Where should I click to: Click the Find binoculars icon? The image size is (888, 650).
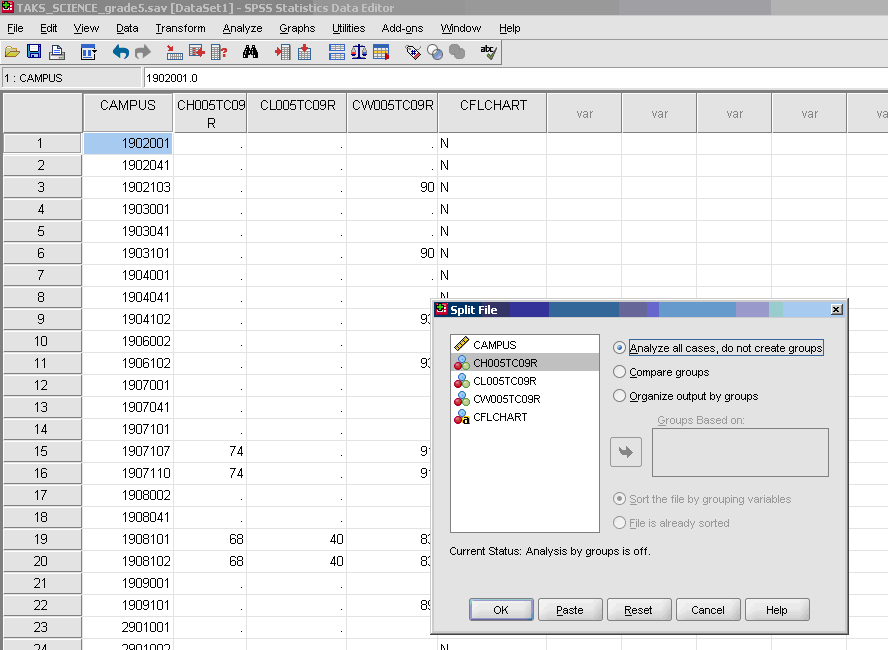250,52
